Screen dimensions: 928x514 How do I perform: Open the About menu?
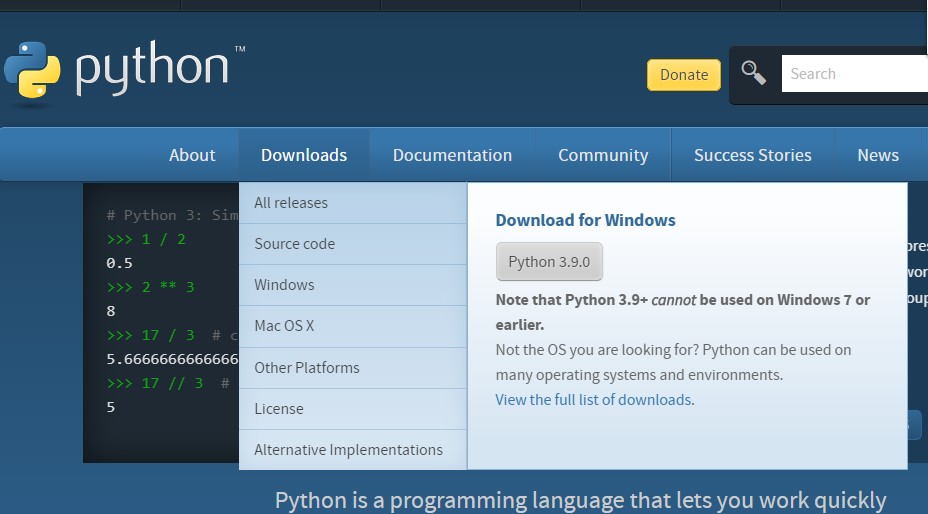192,155
